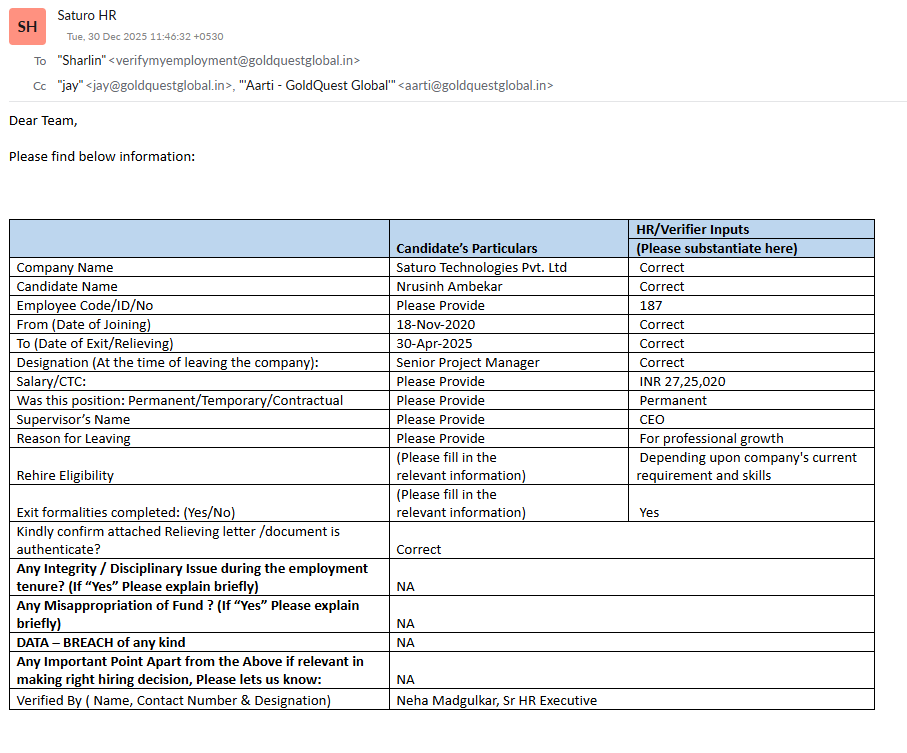Click the verifymyemployment@goldquestglobal.in recipient address
Viewport: 907px width, 753px height.
234,61
